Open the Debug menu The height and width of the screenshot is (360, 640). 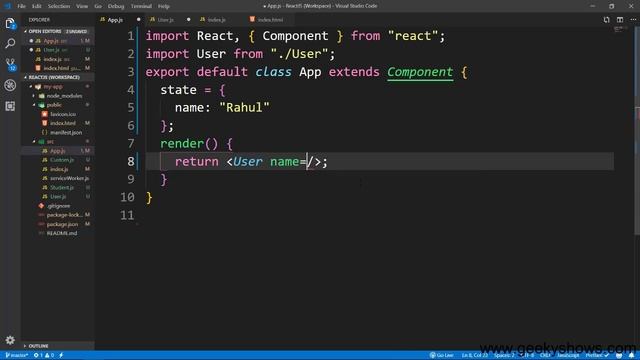point(116,6)
